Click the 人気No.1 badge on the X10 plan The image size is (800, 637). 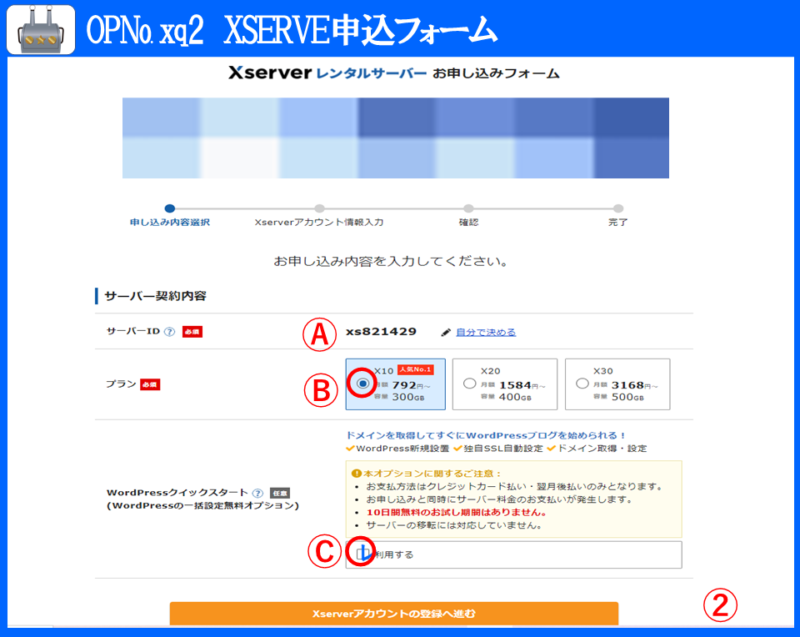click(415, 369)
